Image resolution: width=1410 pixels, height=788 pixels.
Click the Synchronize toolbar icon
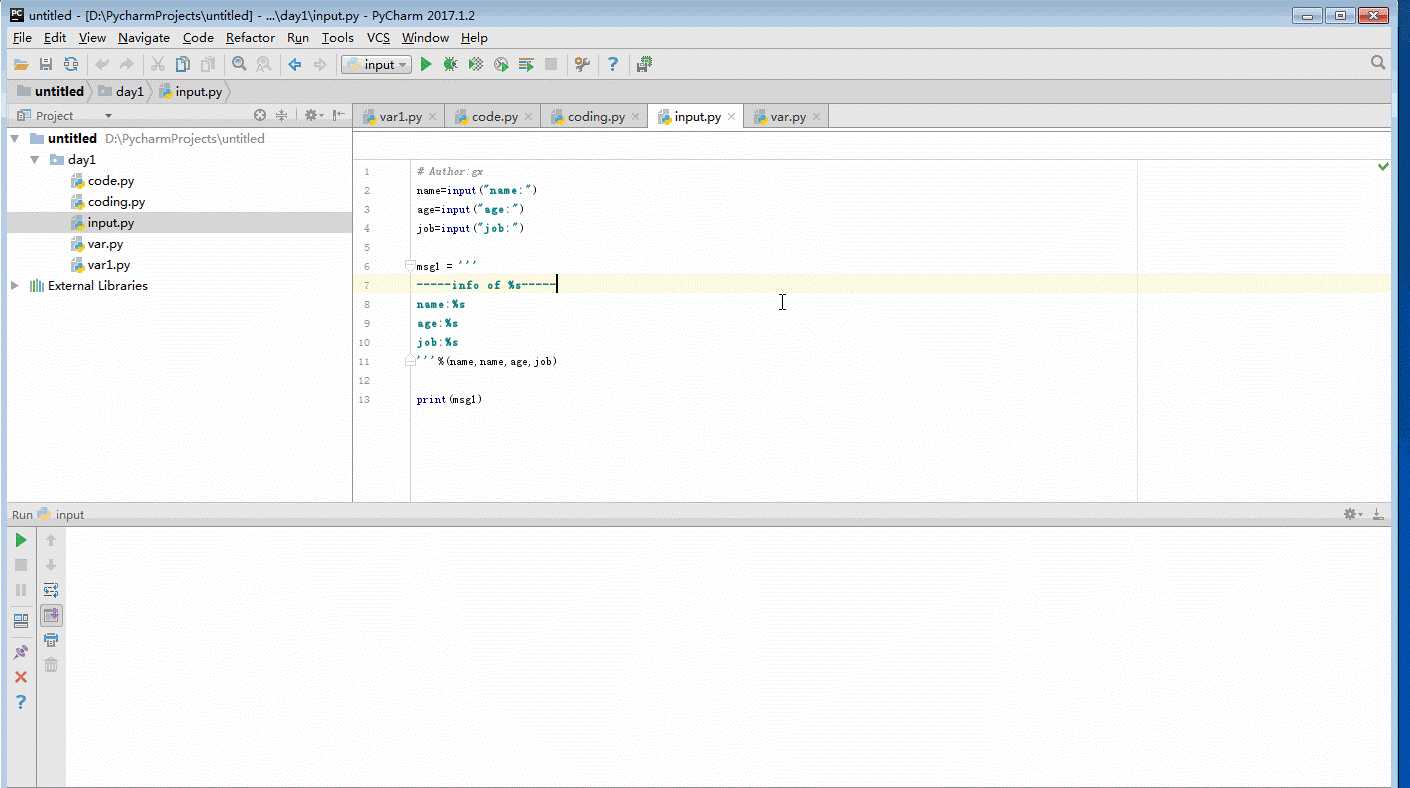click(x=70, y=64)
